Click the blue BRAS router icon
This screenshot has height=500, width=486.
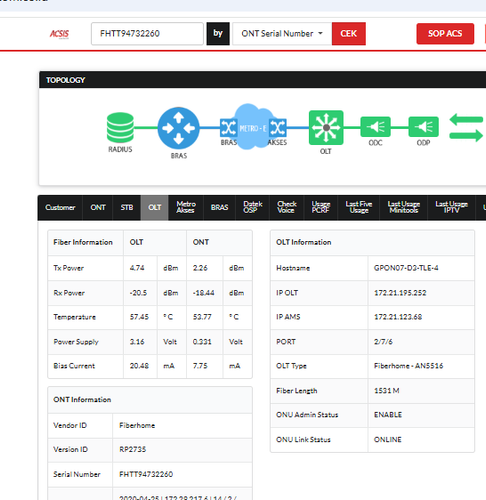pyautogui.click(x=179, y=128)
